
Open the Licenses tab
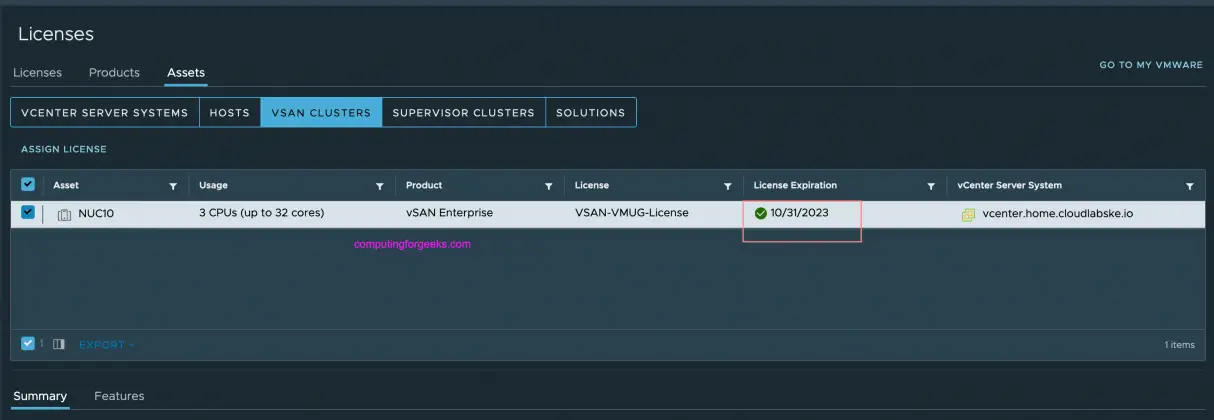point(37,73)
